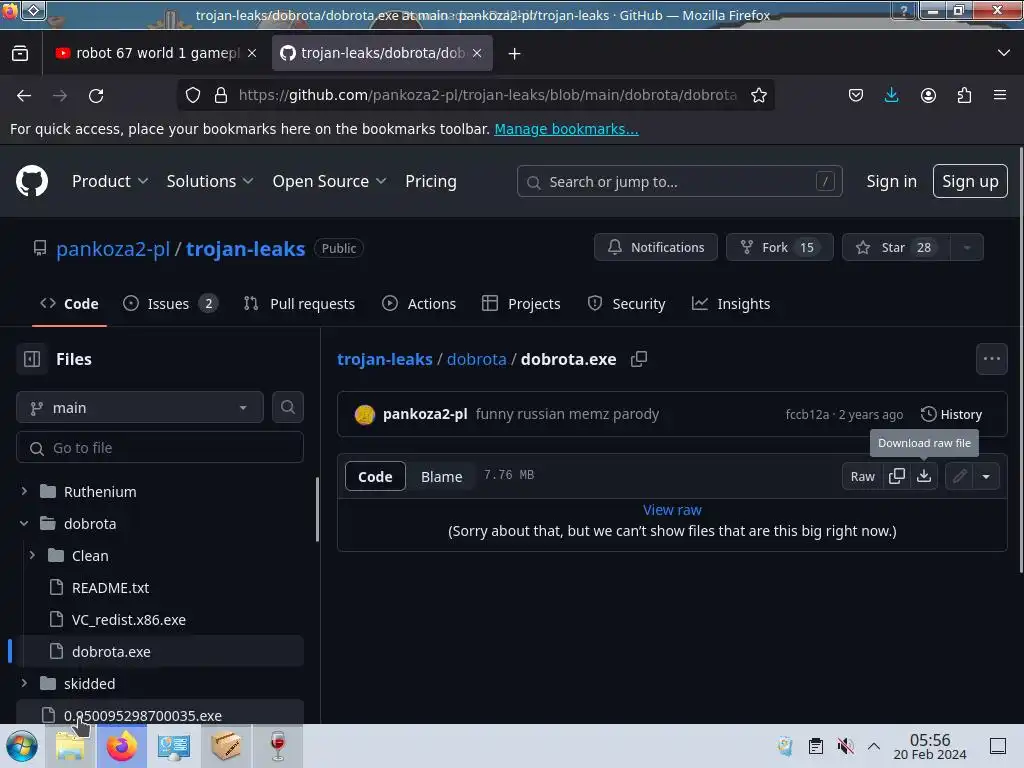The image size is (1024, 768).
Task: Click Manage bookmarks link
Action: click(x=566, y=129)
